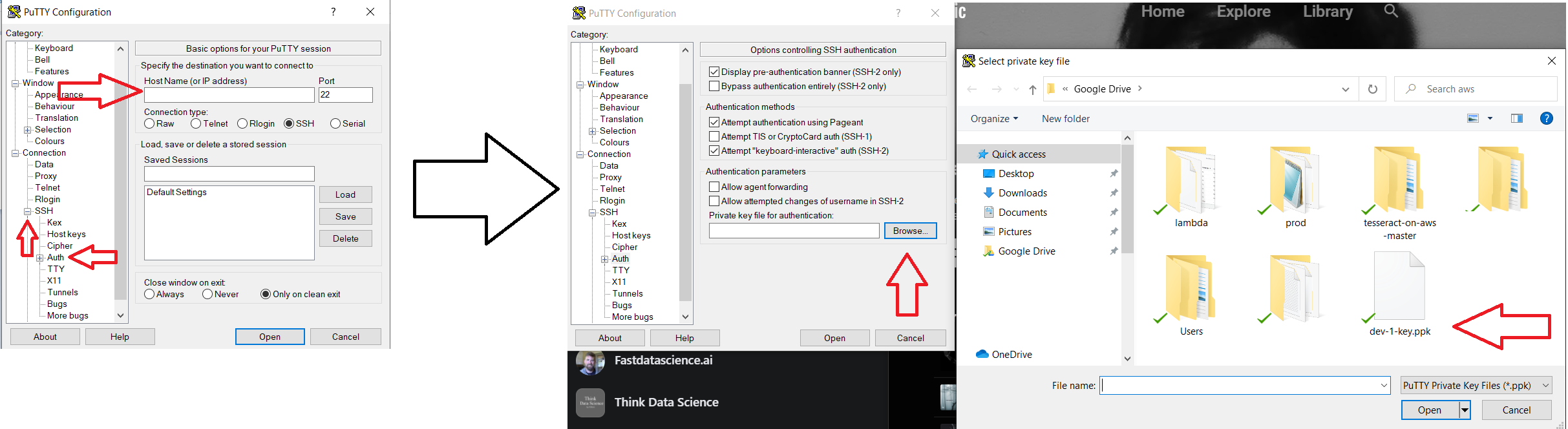
Task: Expand Selection node in left PuTTY tree
Action: pos(28,130)
